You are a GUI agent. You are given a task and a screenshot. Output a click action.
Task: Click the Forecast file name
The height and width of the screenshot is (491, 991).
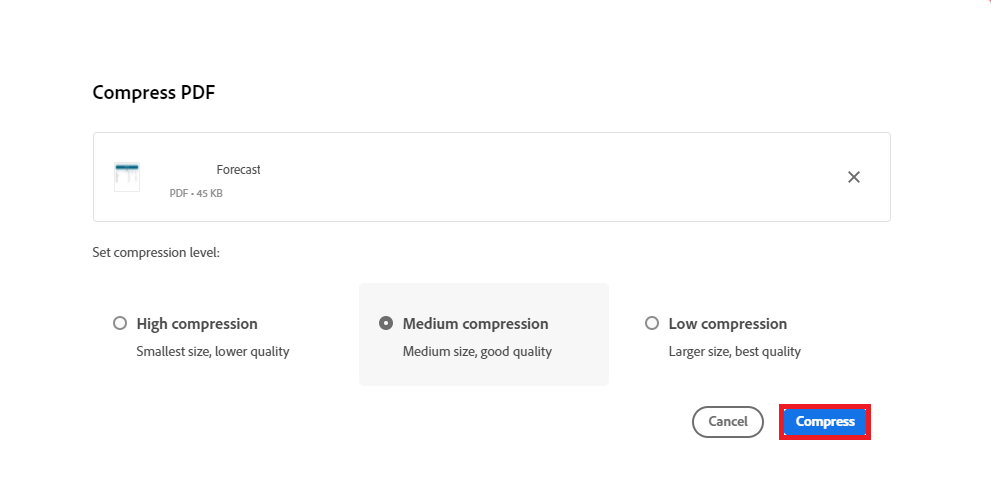coord(238,169)
